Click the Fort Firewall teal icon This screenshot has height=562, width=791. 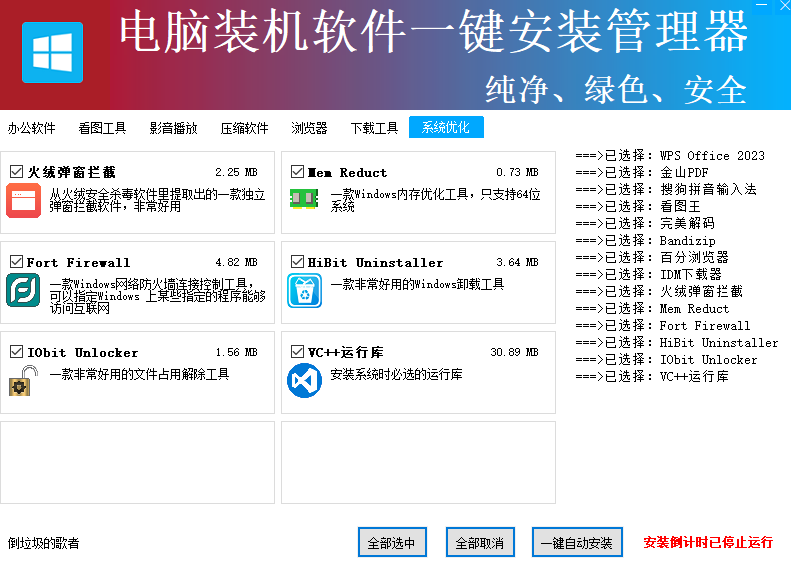(23, 290)
